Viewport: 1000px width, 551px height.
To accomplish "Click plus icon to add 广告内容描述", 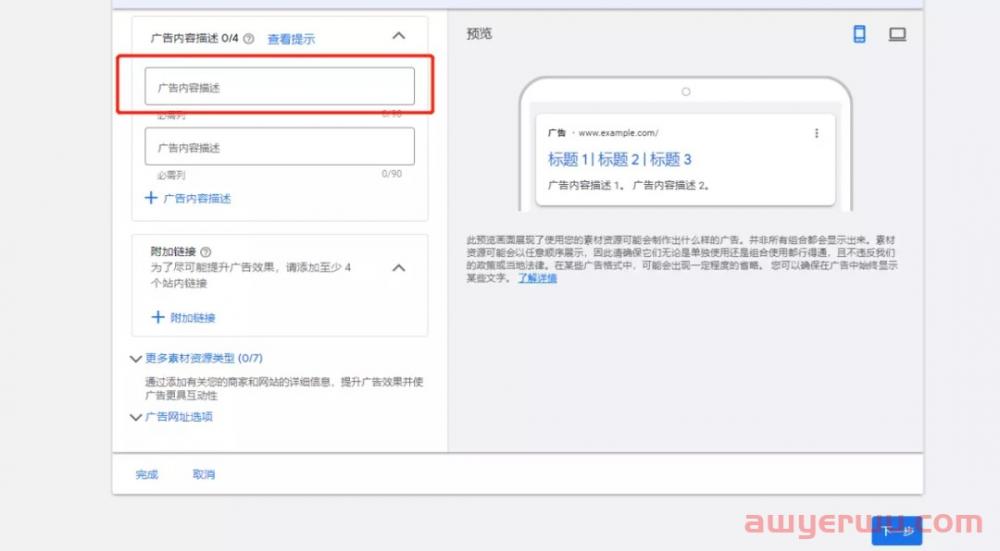I will pos(152,198).
